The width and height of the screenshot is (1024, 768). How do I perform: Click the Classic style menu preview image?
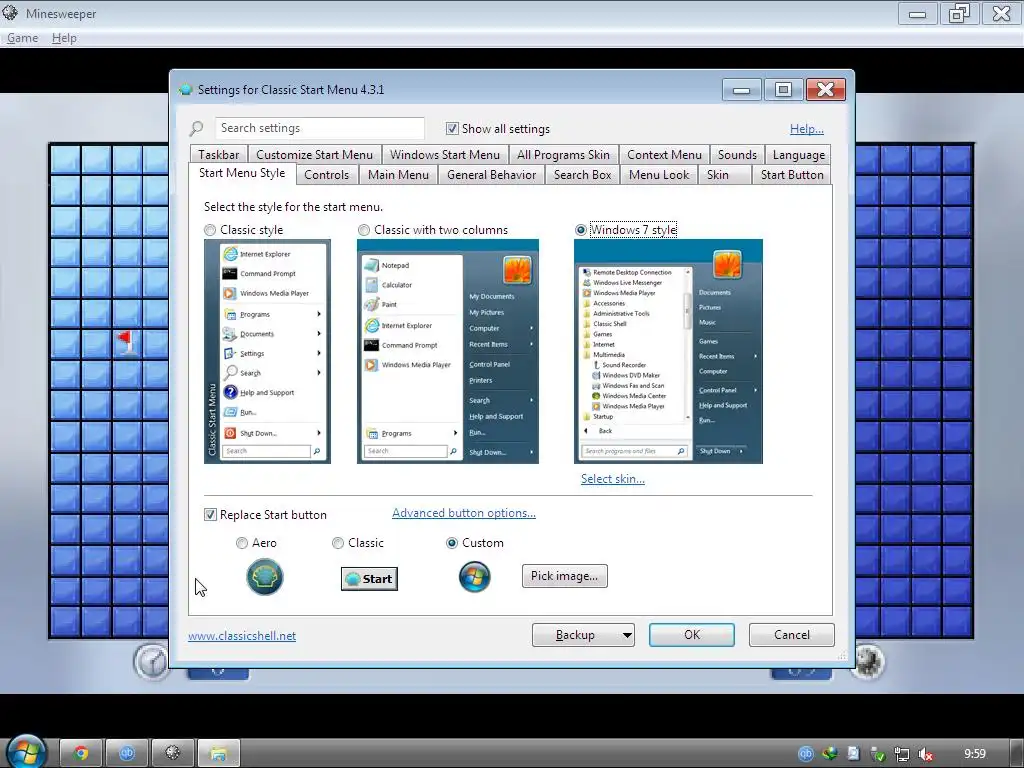click(267, 351)
